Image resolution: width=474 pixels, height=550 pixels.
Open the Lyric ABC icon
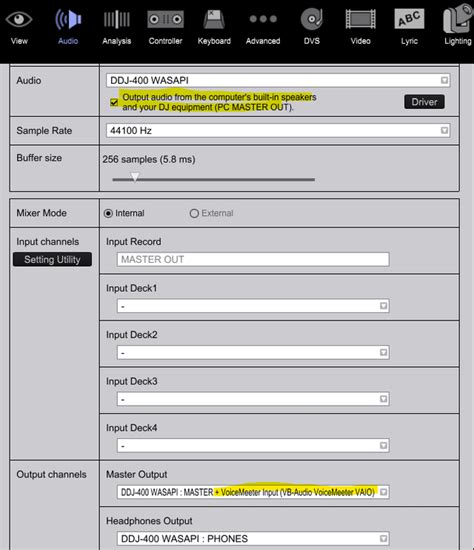pos(409,19)
